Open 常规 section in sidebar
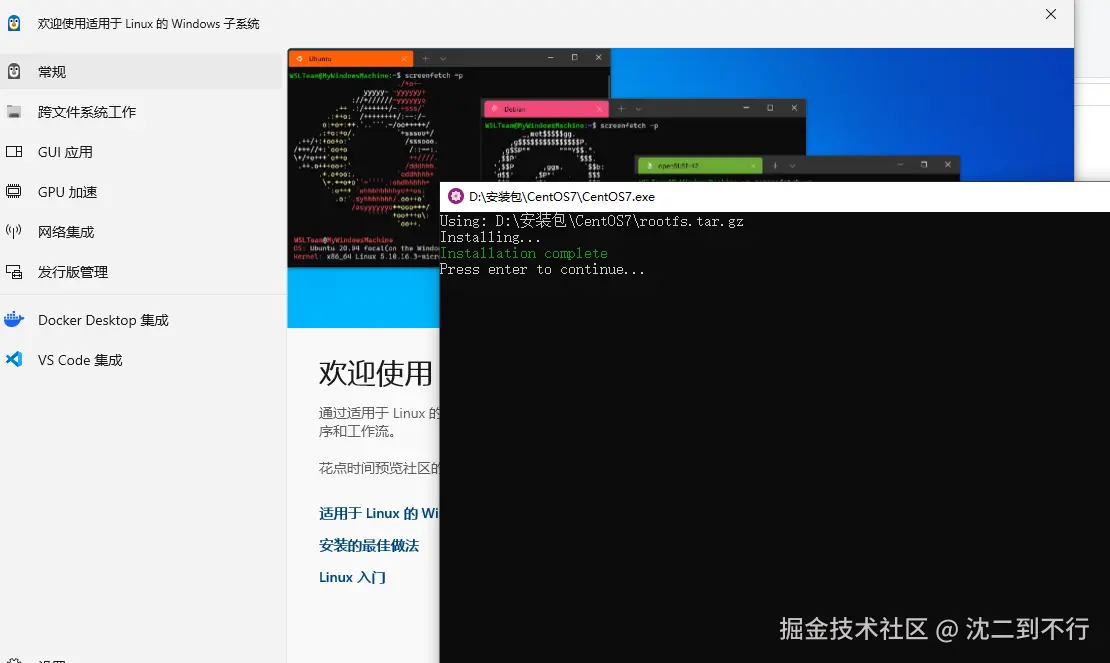This screenshot has height=663, width=1110. pos(142,71)
